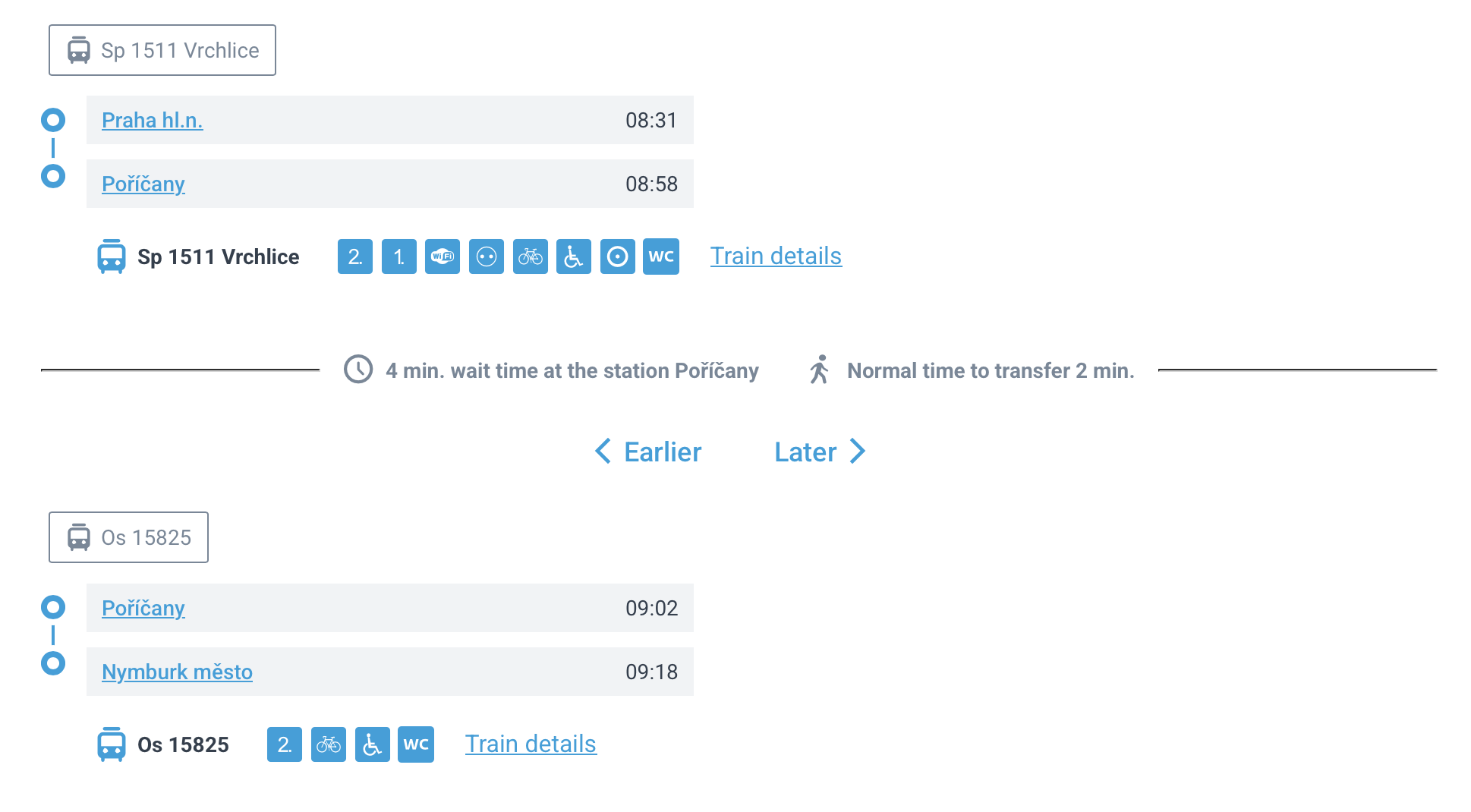The height and width of the screenshot is (812, 1471).
Task: Click the Sp 1511 Vrchlice header box
Action: [162, 50]
